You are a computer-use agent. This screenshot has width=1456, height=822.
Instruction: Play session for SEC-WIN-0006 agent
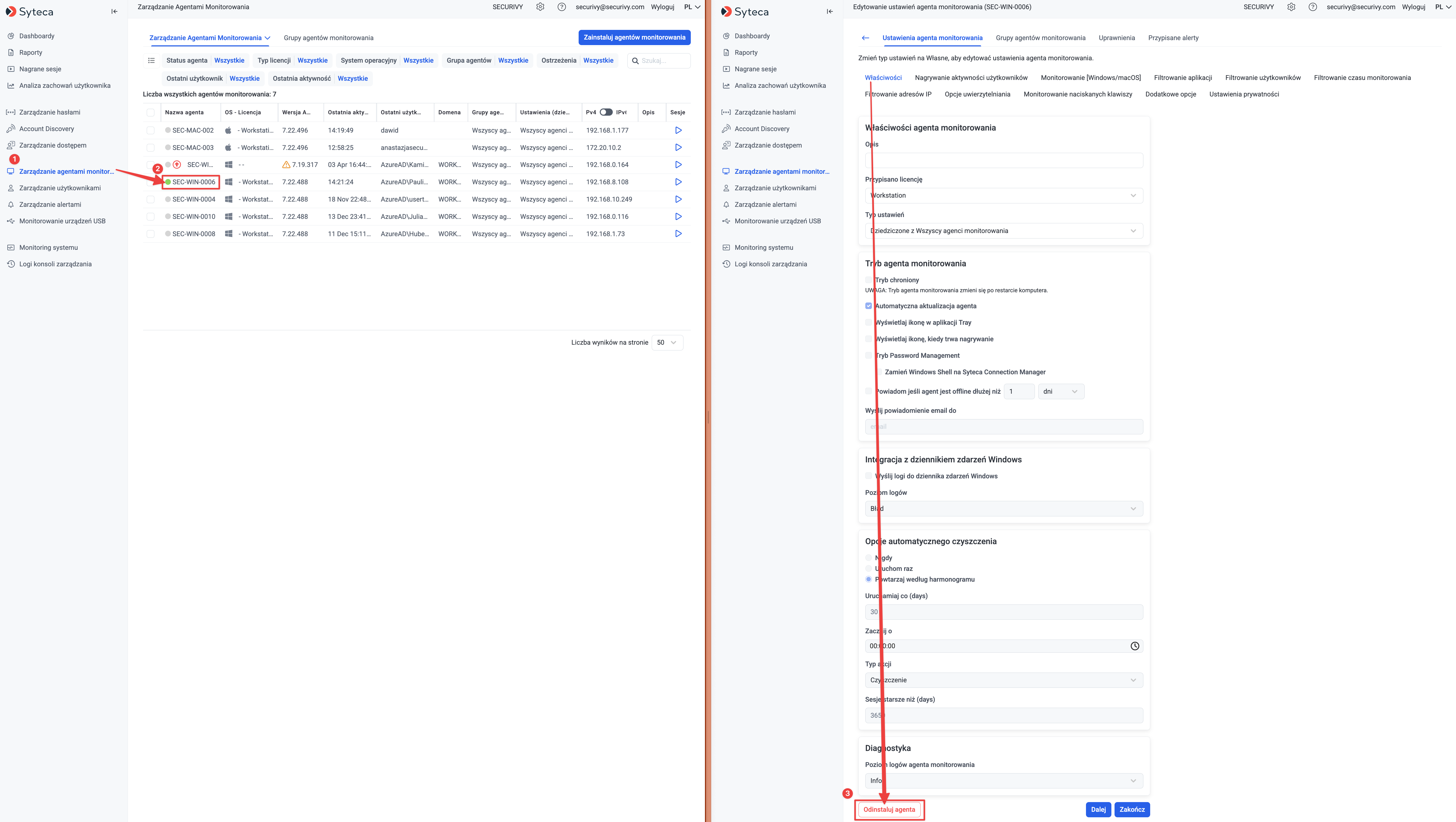click(678, 182)
